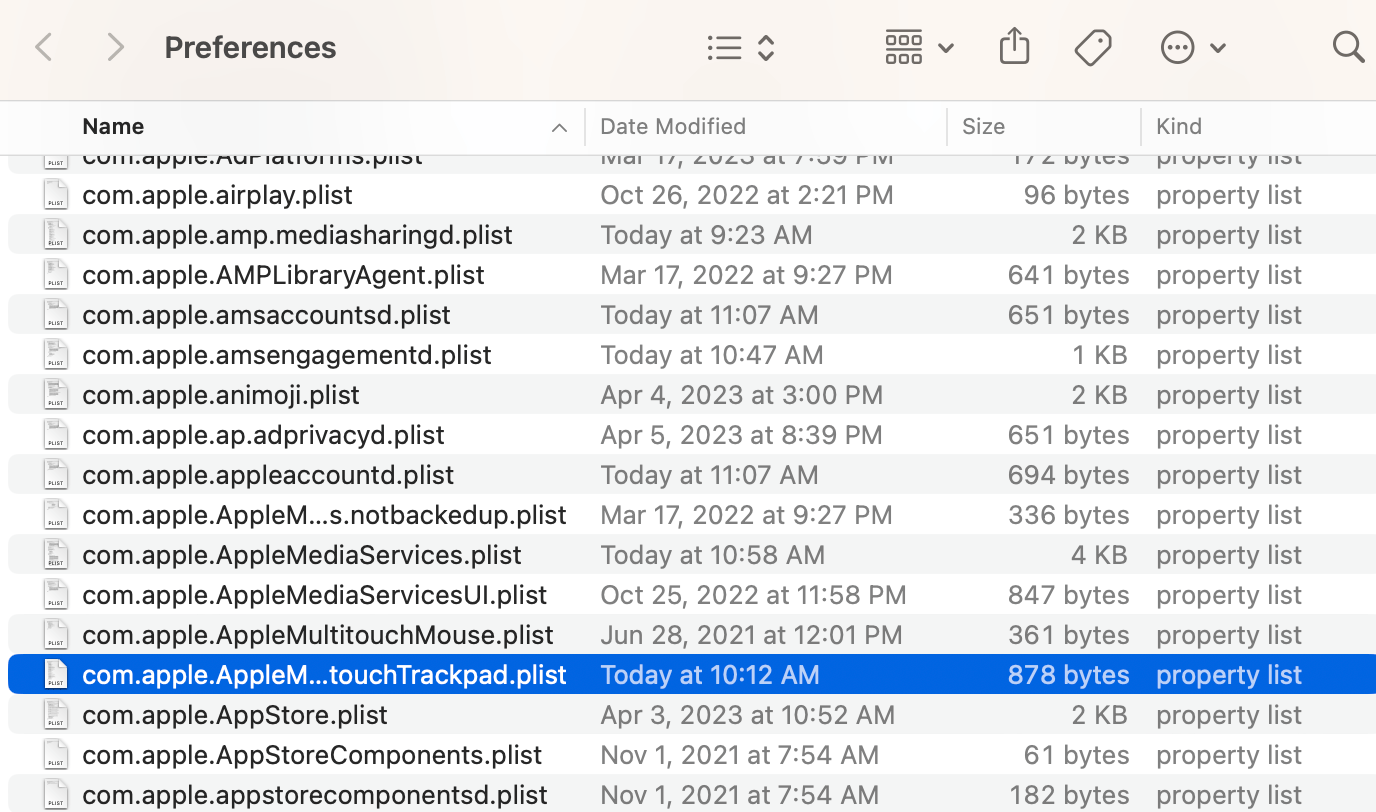Click the 336 bytes size value
1376x812 pixels.
(x=1069, y=515)
